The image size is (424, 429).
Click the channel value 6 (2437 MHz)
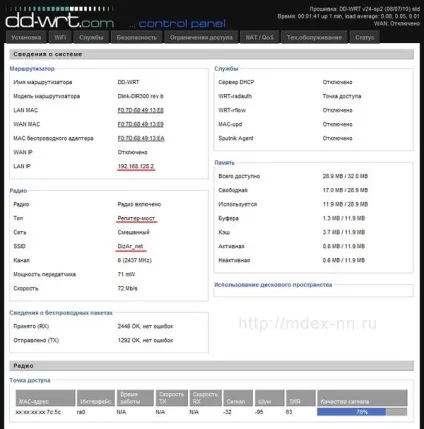(x=135, y=260)
